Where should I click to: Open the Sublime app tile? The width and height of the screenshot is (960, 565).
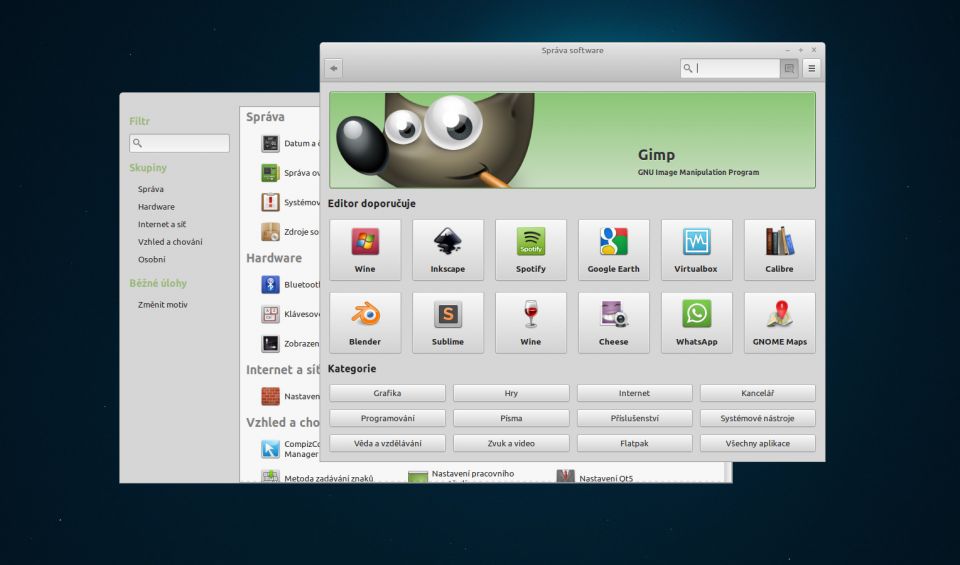coord(448,323)
